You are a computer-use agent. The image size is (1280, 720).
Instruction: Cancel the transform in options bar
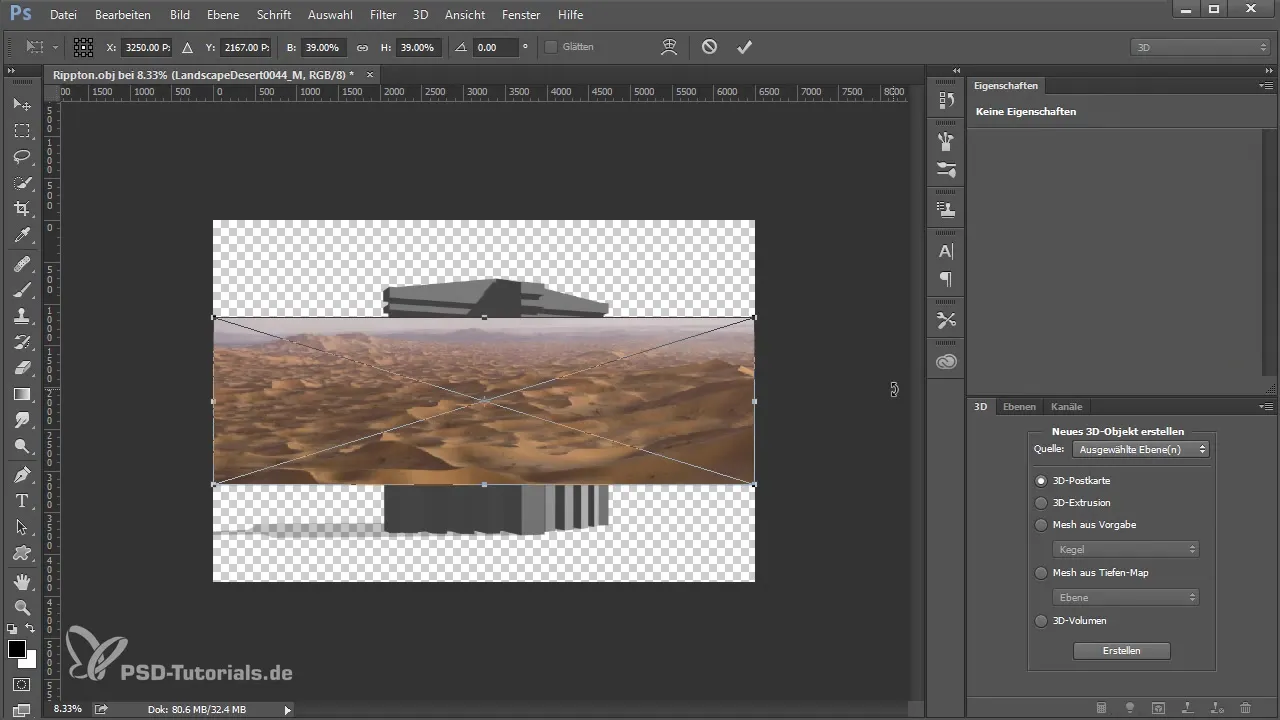(709, 47)
